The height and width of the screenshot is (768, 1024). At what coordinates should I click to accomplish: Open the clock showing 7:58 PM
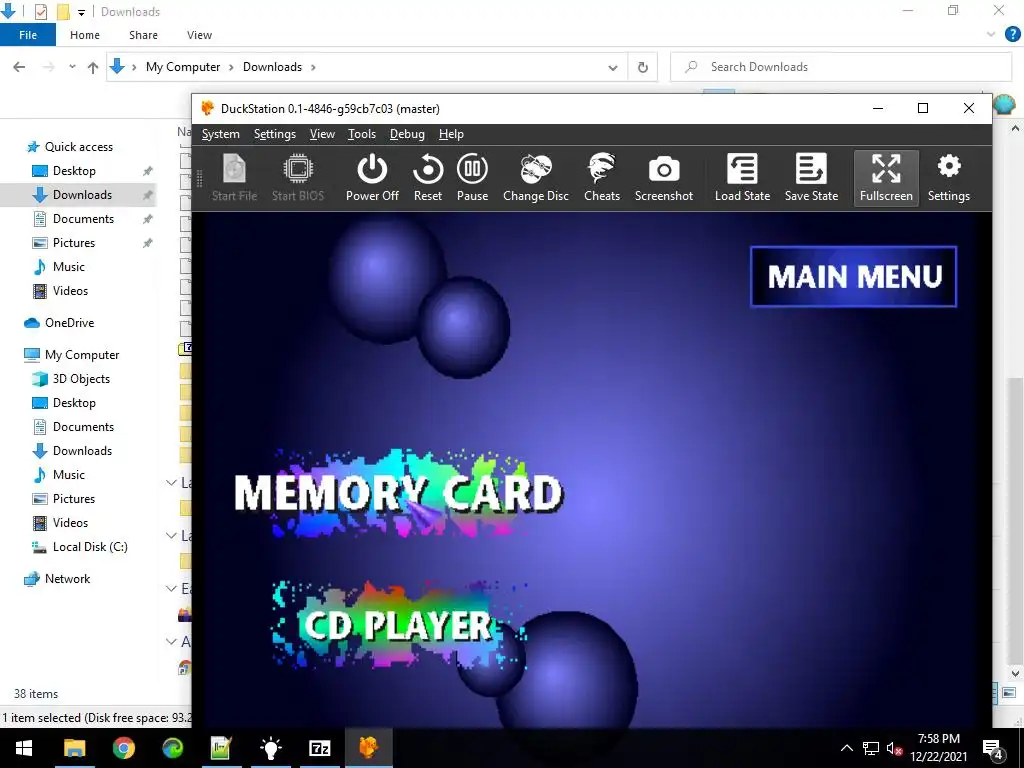[938, 748]
